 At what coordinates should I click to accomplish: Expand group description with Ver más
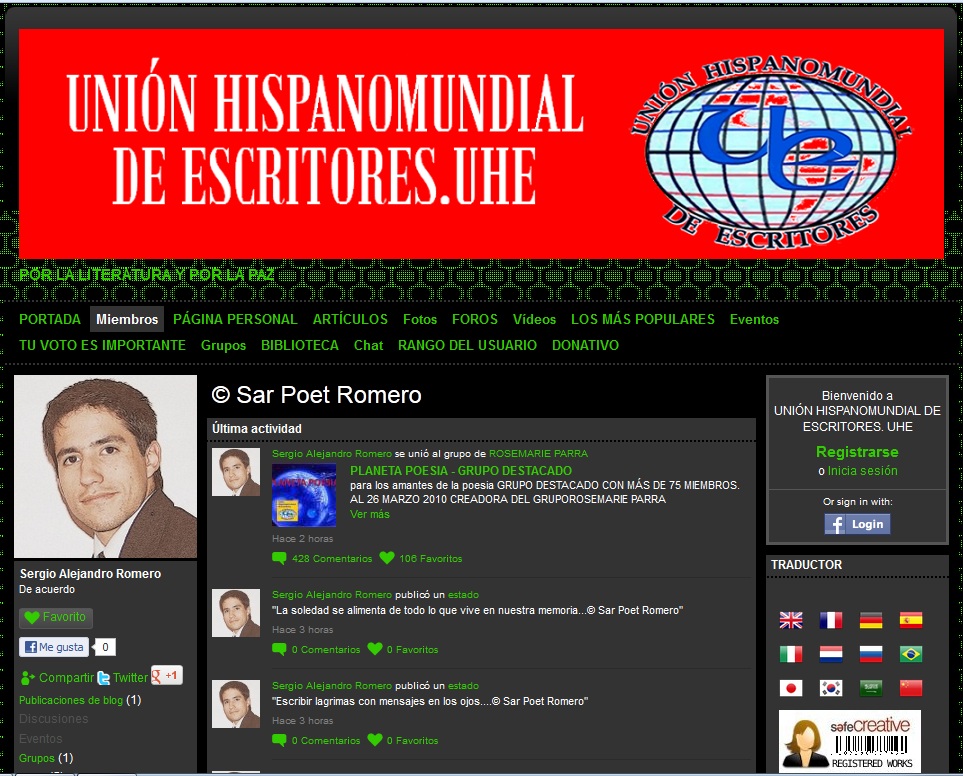click(370, 514)
